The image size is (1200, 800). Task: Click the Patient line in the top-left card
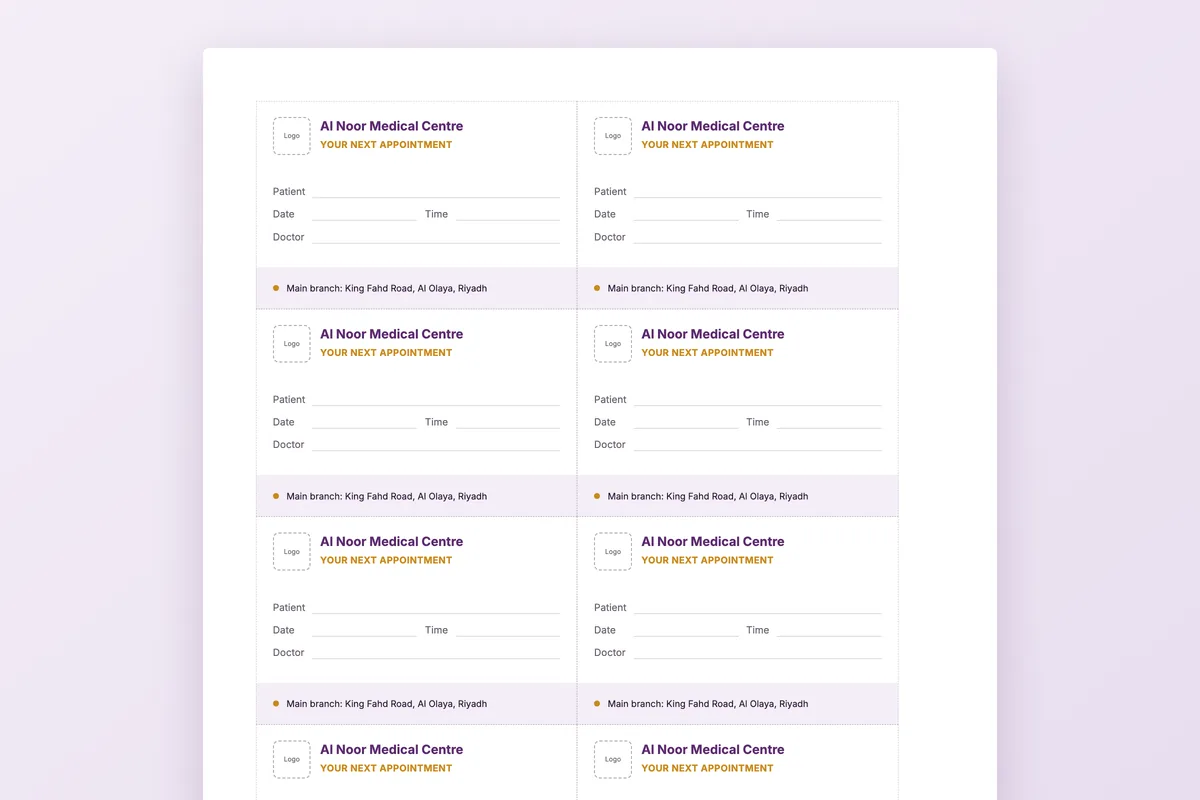coord(436,192)
